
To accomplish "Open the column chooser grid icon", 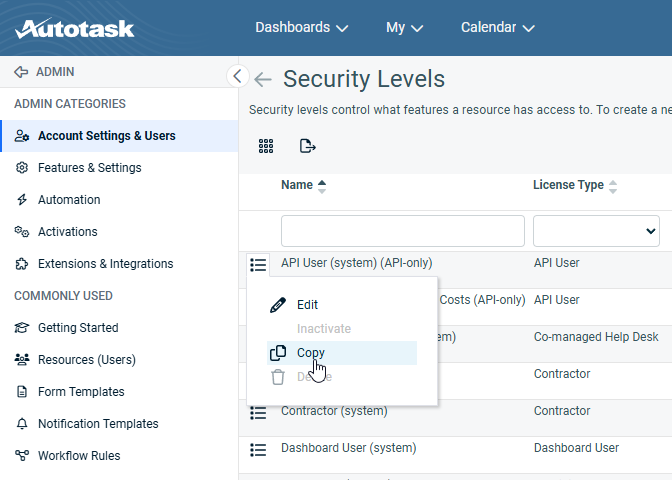I will 266,146.
